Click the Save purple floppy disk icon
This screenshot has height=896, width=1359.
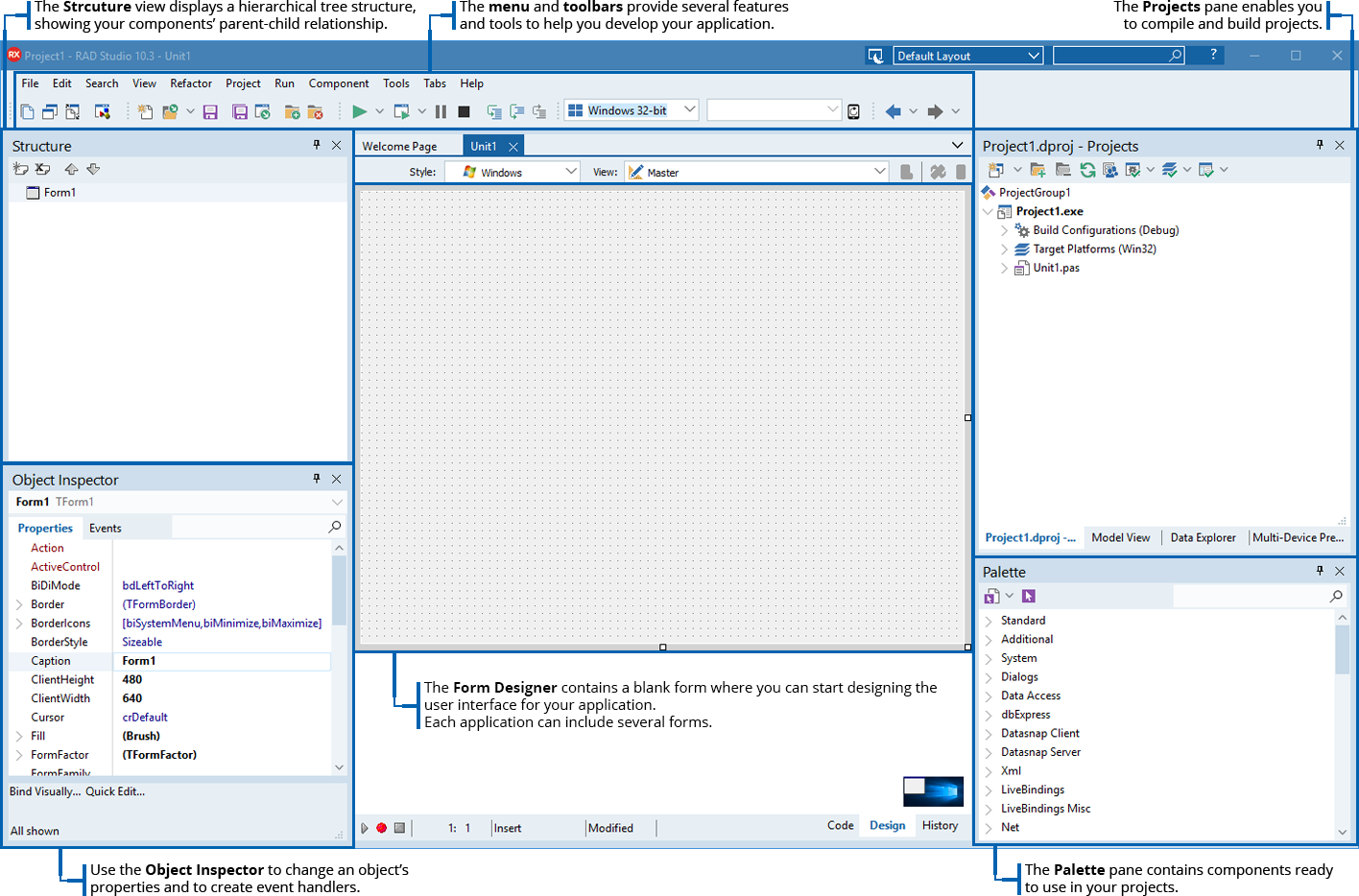pyautogui.click(x=210, y=112)
